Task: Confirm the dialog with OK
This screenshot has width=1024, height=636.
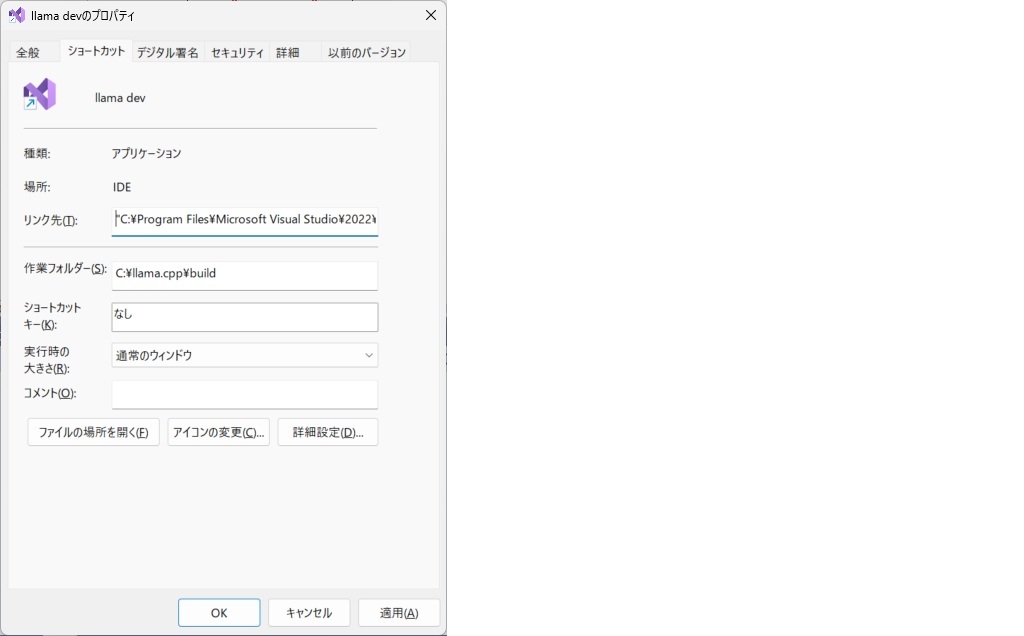Action: pyautogui.click(x=219, y=613)
